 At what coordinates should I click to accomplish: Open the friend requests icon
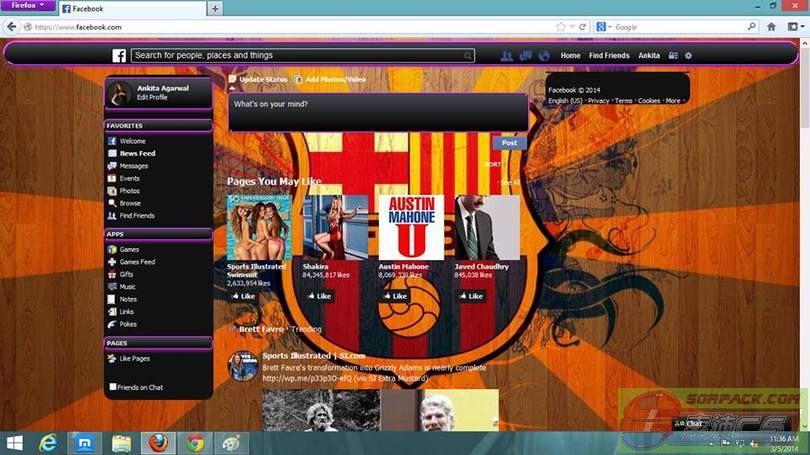point(507,56)
